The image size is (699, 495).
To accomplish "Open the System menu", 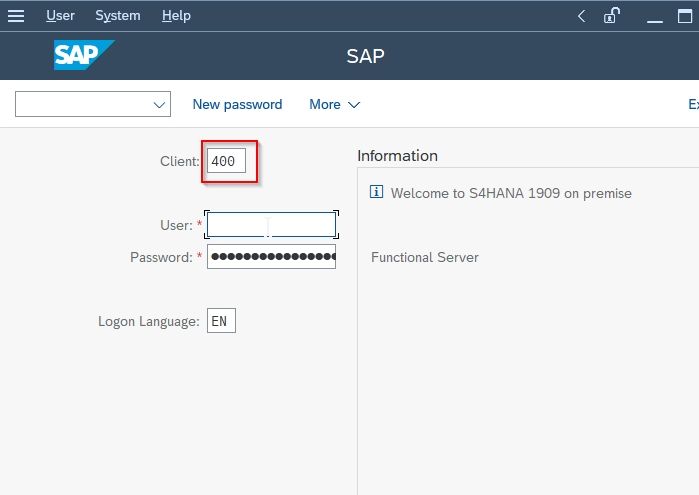I will [x=118, y=16].
